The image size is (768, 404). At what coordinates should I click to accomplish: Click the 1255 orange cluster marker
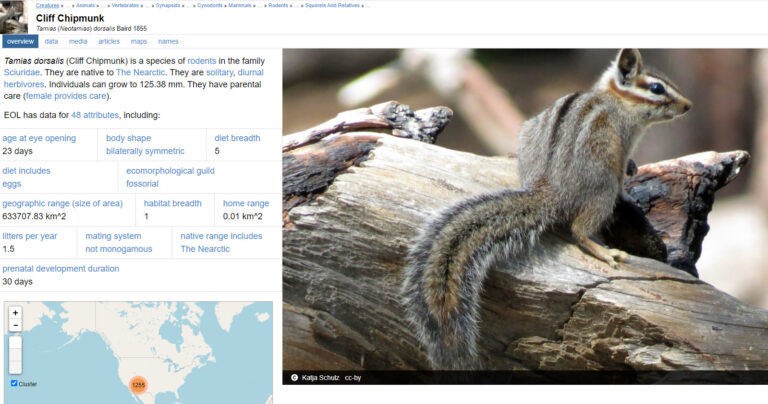[138, 384]
